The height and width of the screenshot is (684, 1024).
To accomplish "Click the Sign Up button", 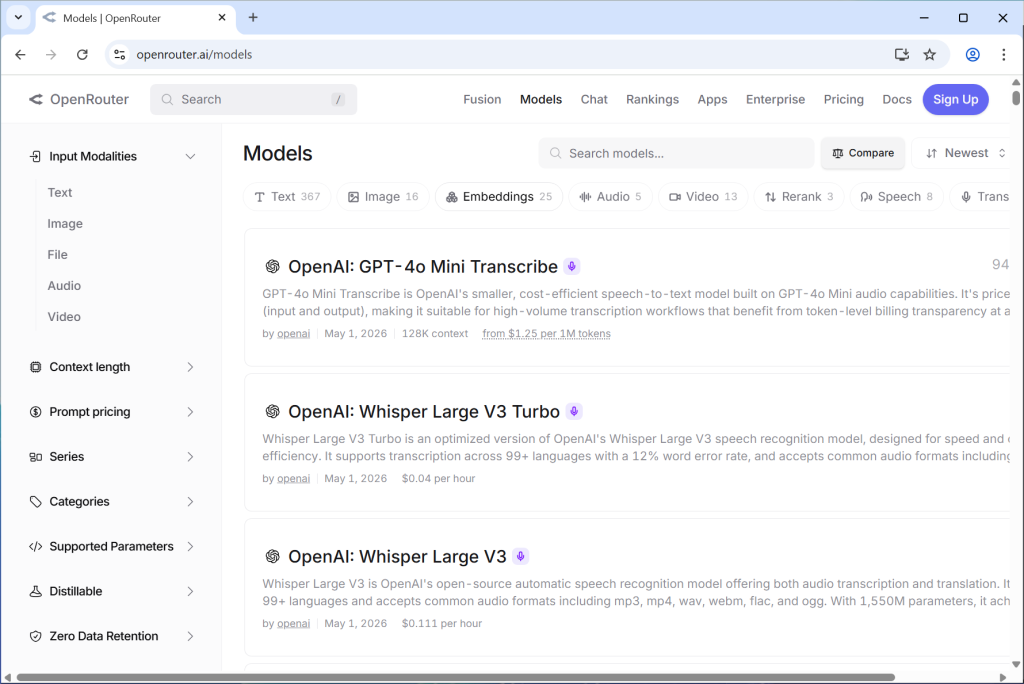I will 955,99.
